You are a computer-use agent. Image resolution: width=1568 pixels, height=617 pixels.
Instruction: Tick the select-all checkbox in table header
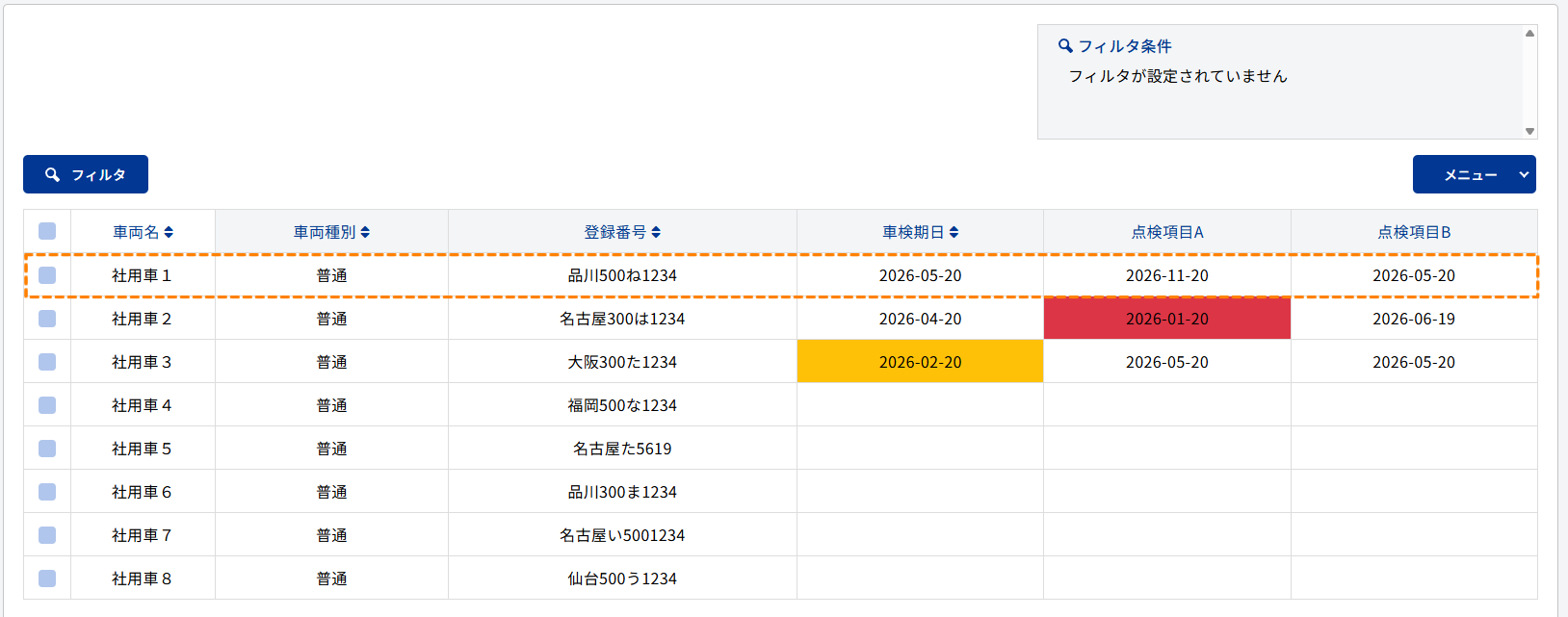tap(47, 231)
